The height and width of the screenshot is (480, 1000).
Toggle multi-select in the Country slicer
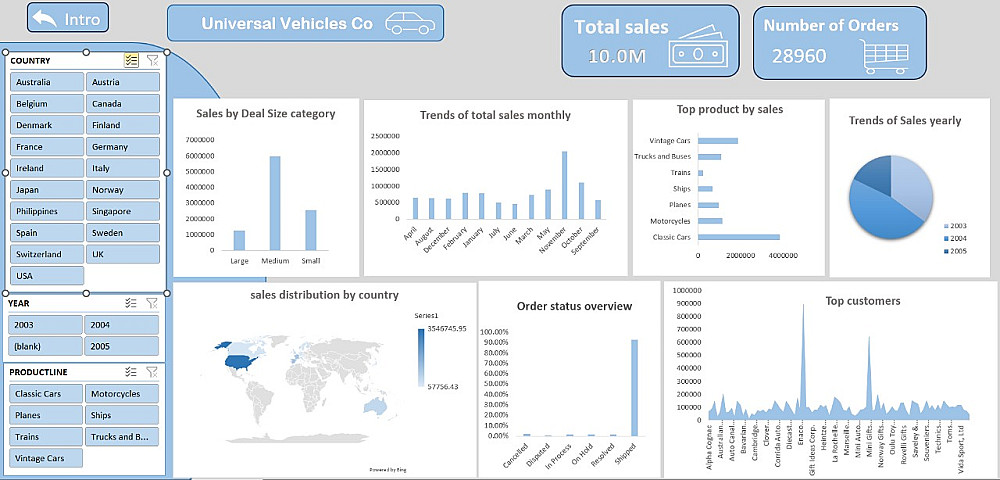point(131,61)
